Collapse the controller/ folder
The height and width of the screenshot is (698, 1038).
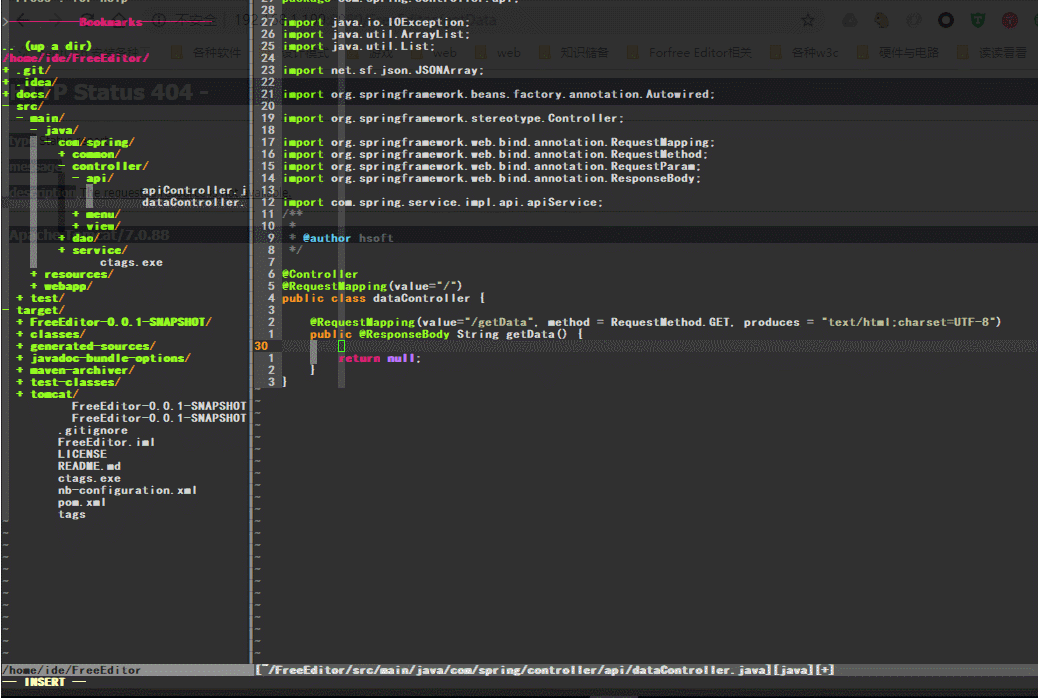tap(110, 166)
